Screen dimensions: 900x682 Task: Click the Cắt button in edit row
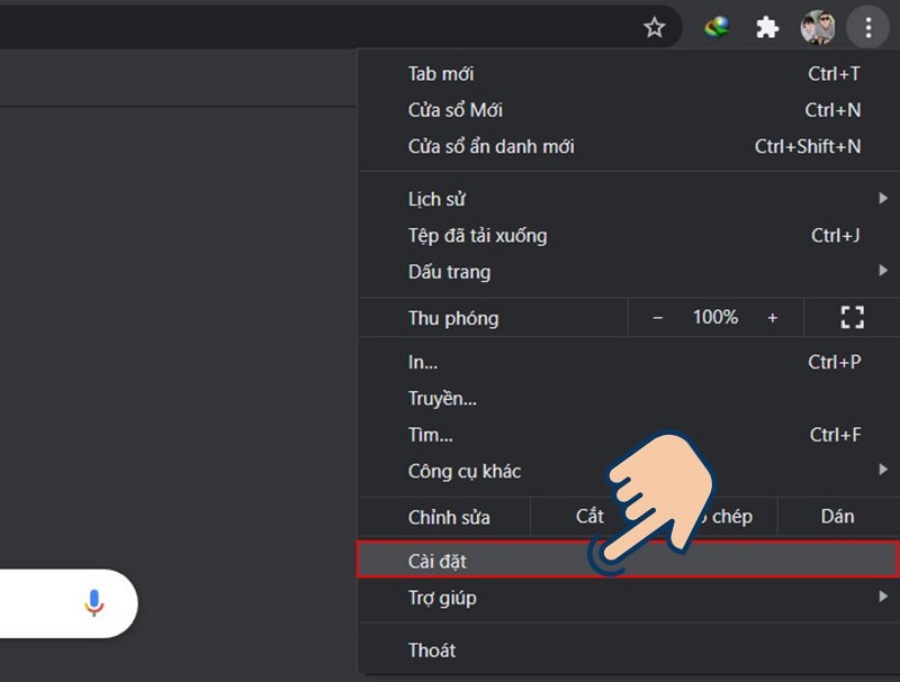coord(589,517)
